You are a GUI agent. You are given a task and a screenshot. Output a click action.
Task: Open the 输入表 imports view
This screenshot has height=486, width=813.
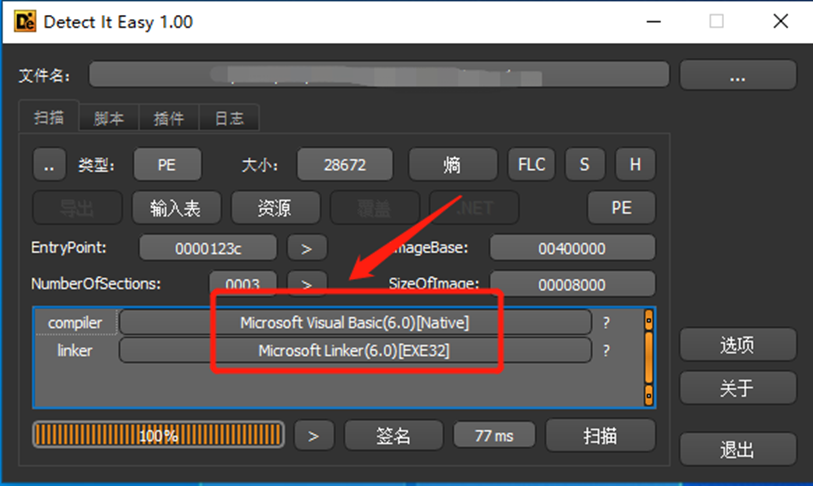coord(175,208)
